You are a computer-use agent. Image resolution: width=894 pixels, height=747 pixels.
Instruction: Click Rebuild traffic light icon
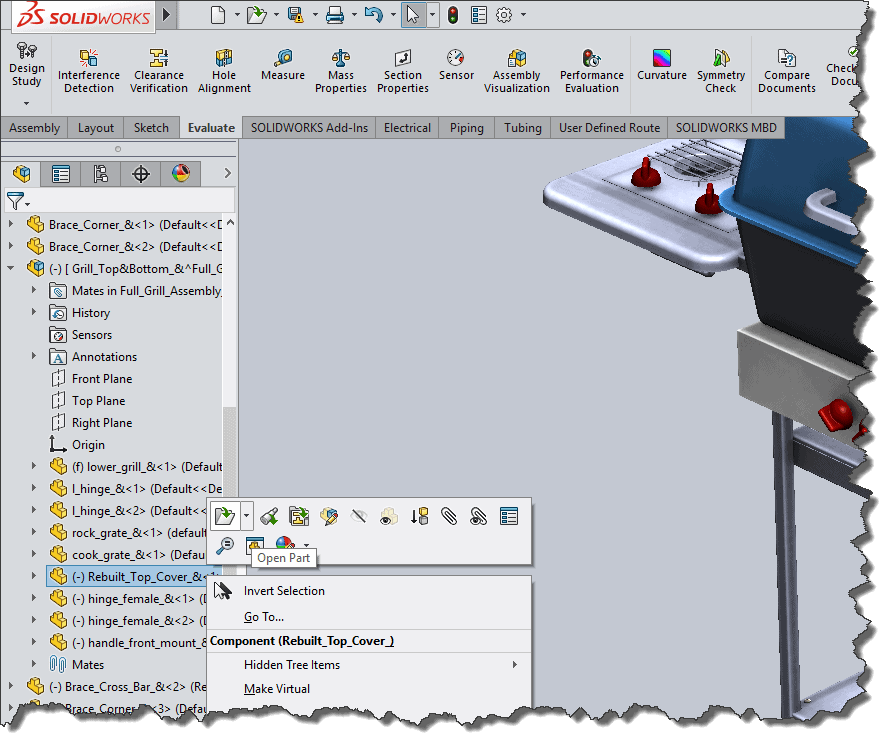tap(453, 15)
